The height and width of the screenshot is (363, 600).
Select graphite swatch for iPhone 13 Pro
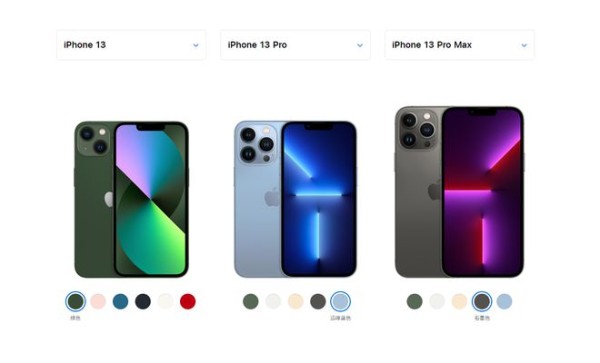point(318,301)
